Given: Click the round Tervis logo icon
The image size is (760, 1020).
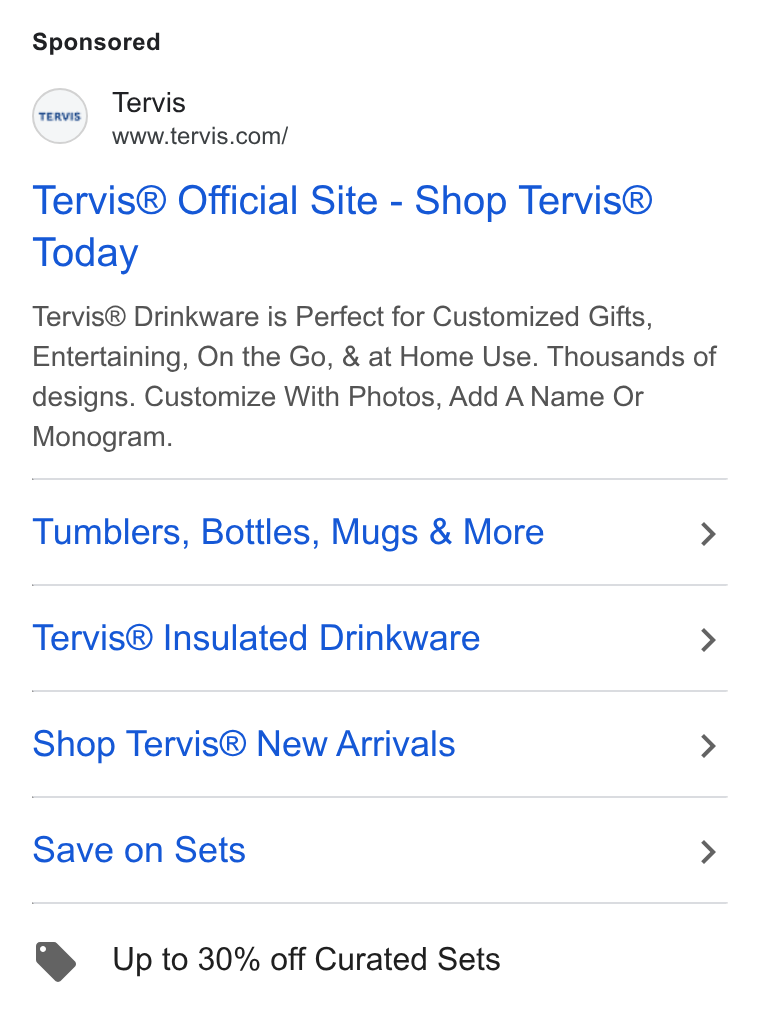Looking at the screenshot, I should click(x=60, y=116).
